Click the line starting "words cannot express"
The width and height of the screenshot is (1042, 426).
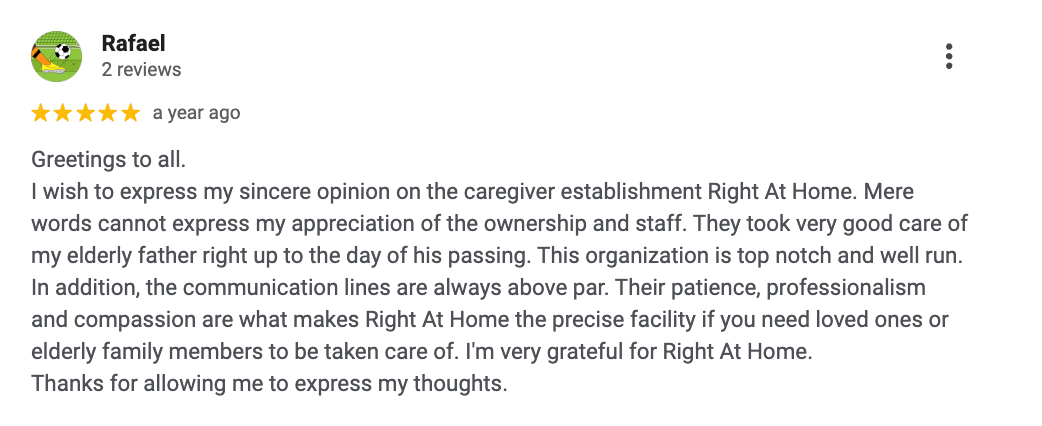[499, 224]
